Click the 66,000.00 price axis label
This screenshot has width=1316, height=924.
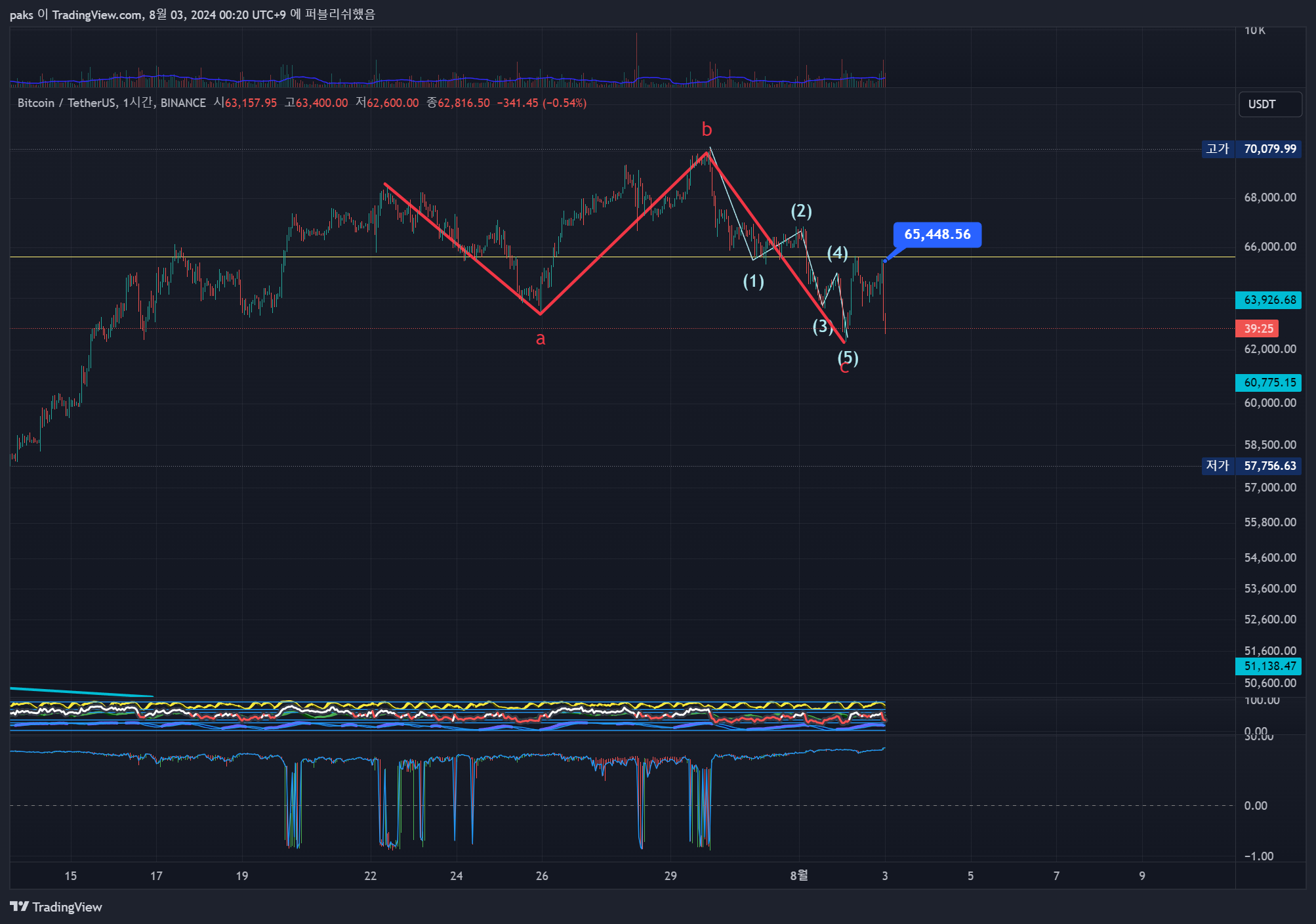pos(1270,247)
